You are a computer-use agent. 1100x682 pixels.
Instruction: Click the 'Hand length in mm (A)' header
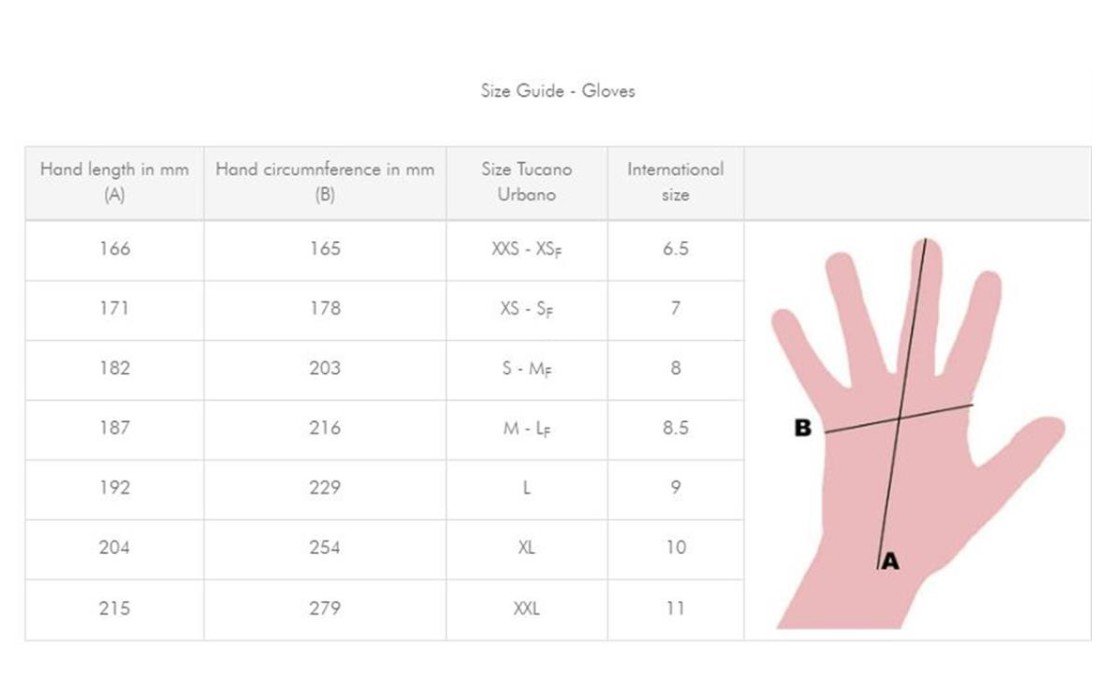pos(114,182)
